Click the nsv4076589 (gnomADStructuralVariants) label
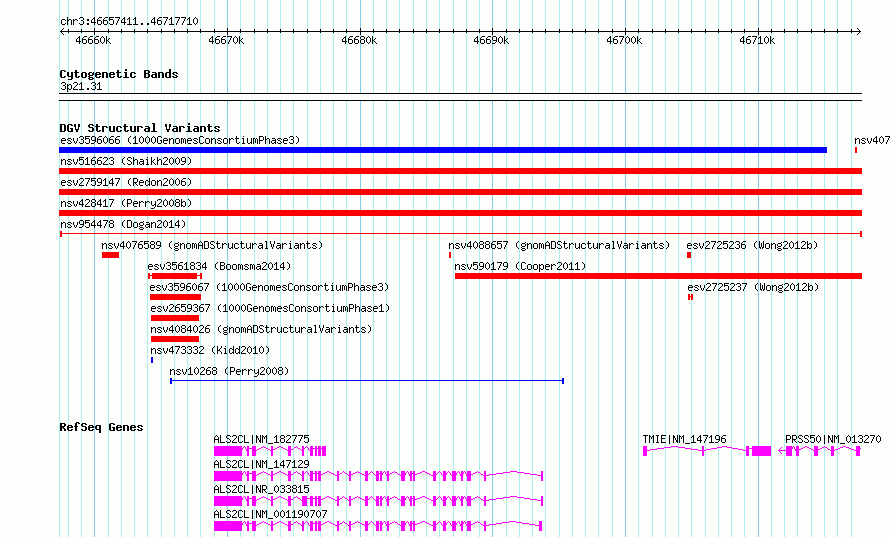890x537 pixels. tap(212, 245)
